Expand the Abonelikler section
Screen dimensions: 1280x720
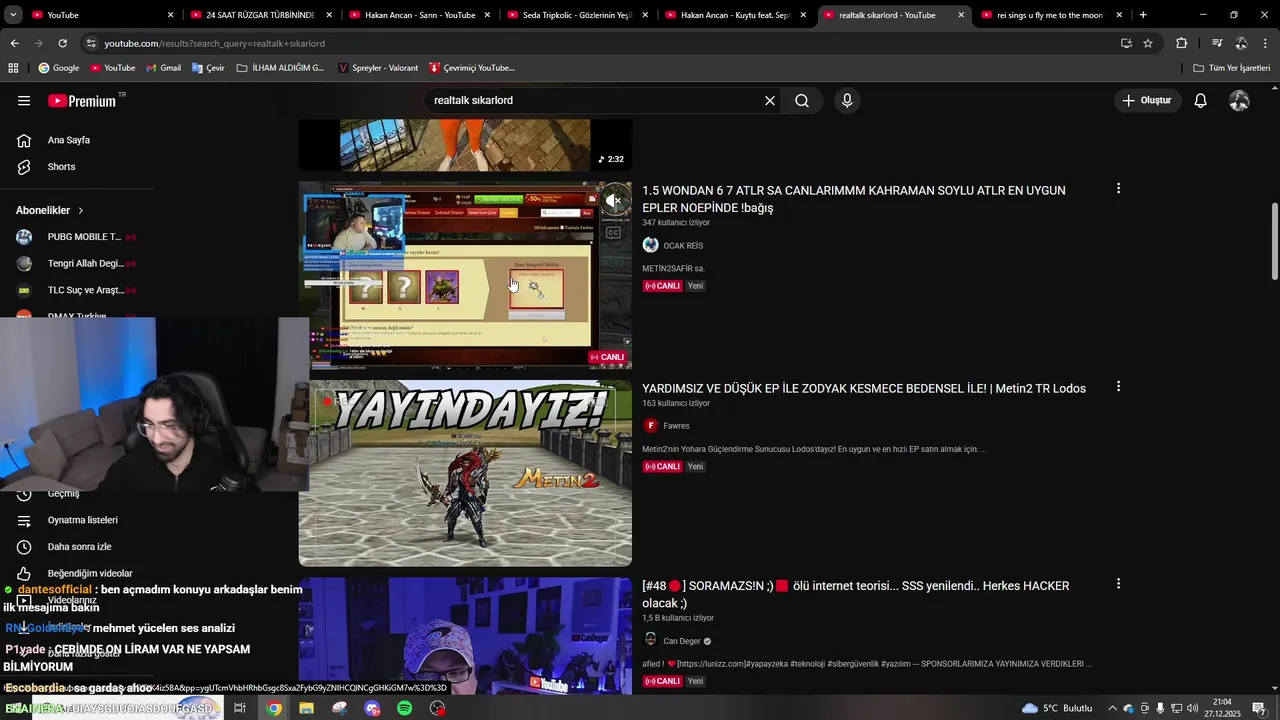point(50,210)
